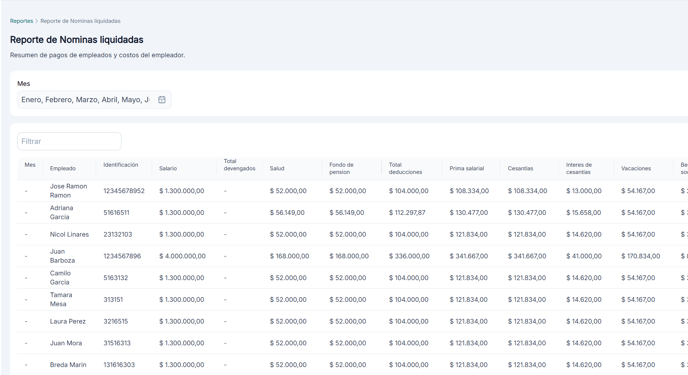
Task: Click Adriana Garcia's total deducciones $ 112.297,87
Action: click(408, 212)
